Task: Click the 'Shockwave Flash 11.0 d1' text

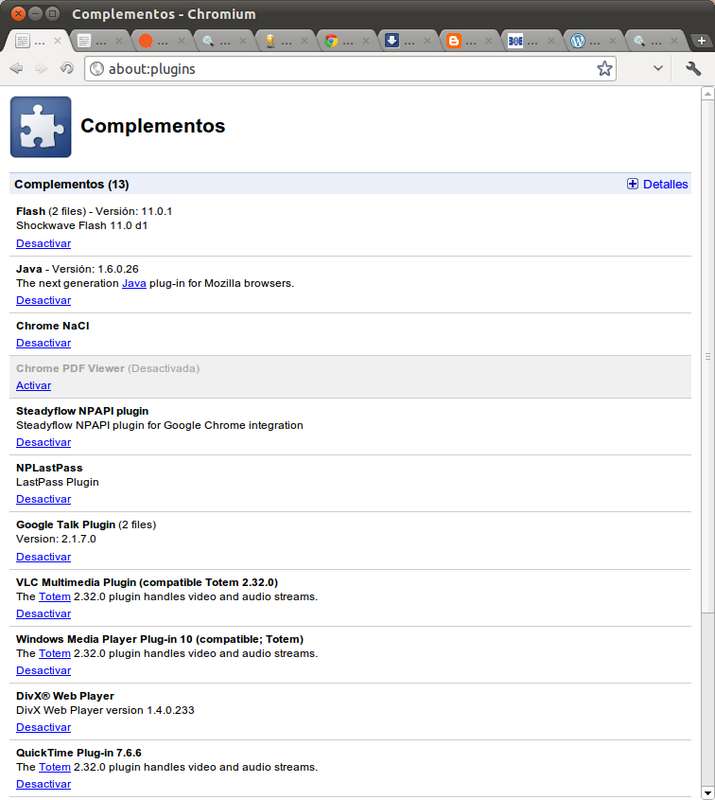Action: pyautogui.click(x=82, y=226)
